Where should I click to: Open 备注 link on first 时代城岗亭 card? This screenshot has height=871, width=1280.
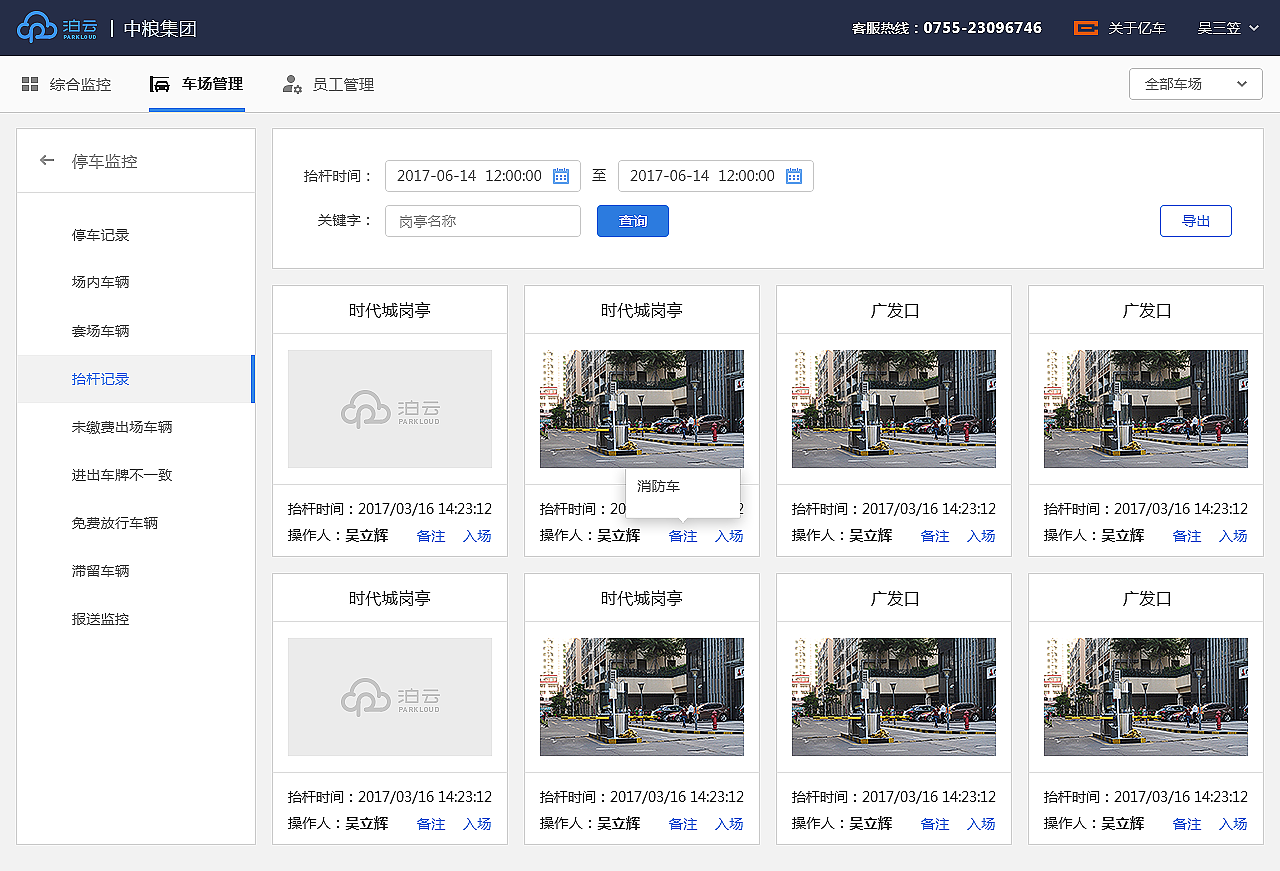[x=430, y=535]
